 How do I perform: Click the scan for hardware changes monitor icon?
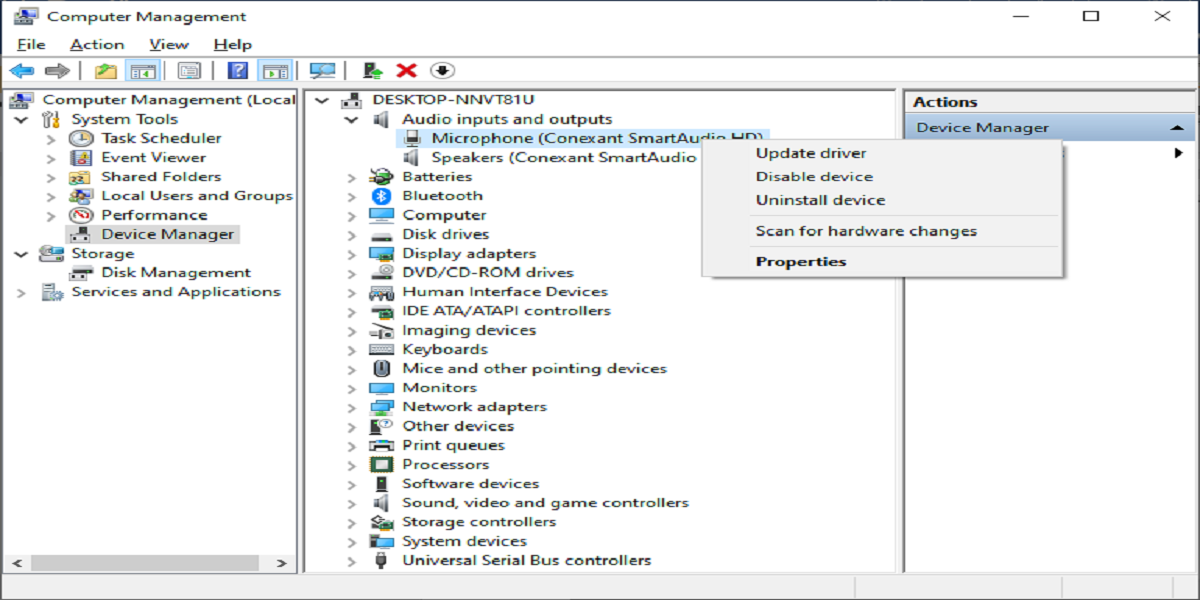pyautogui.click(x=322, y=71)
